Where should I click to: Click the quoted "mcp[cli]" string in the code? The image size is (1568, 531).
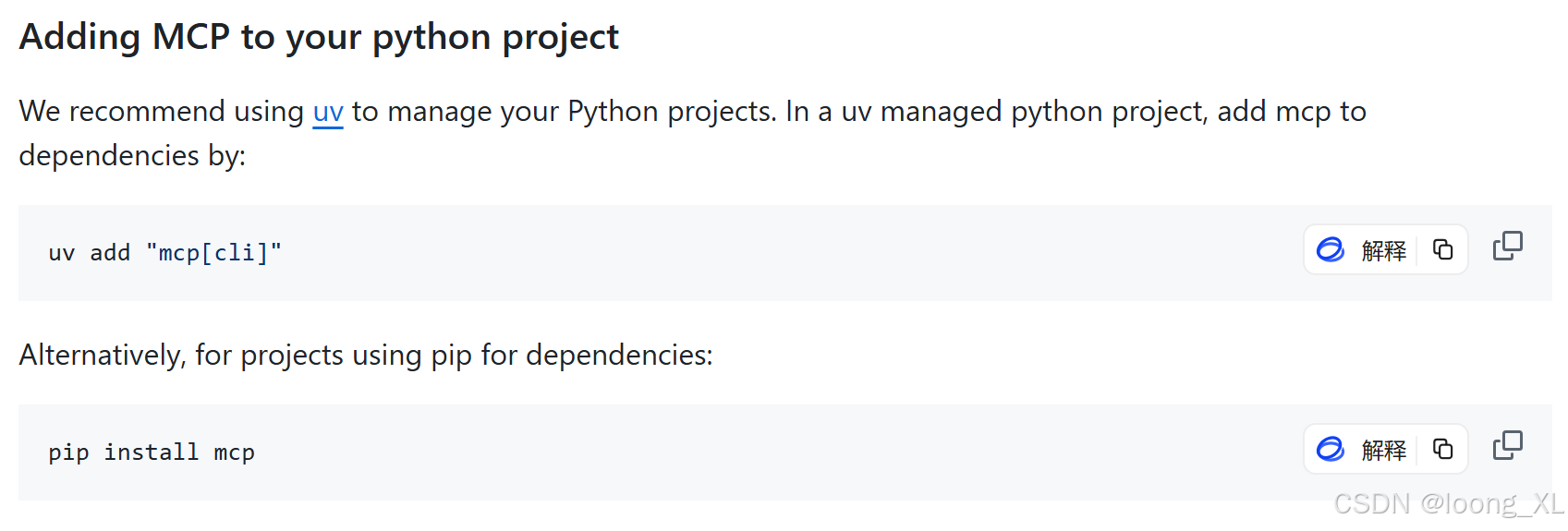click(213, 253)
